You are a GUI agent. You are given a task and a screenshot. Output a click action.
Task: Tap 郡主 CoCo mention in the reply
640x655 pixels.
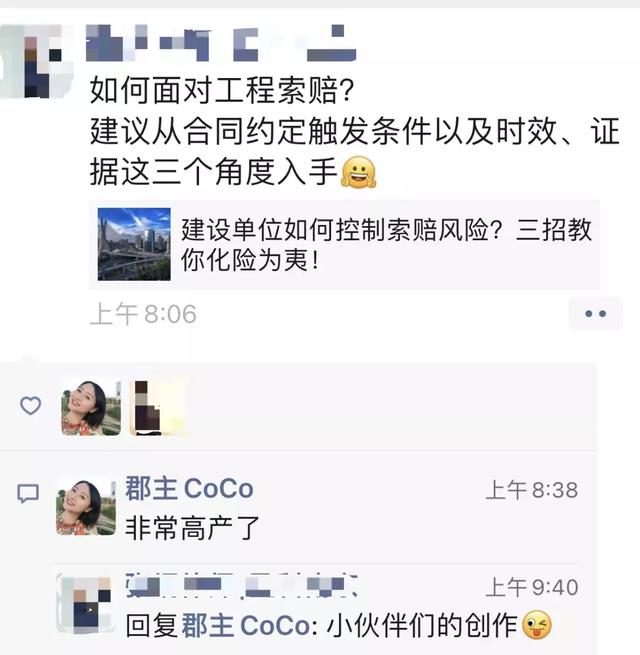246,625
